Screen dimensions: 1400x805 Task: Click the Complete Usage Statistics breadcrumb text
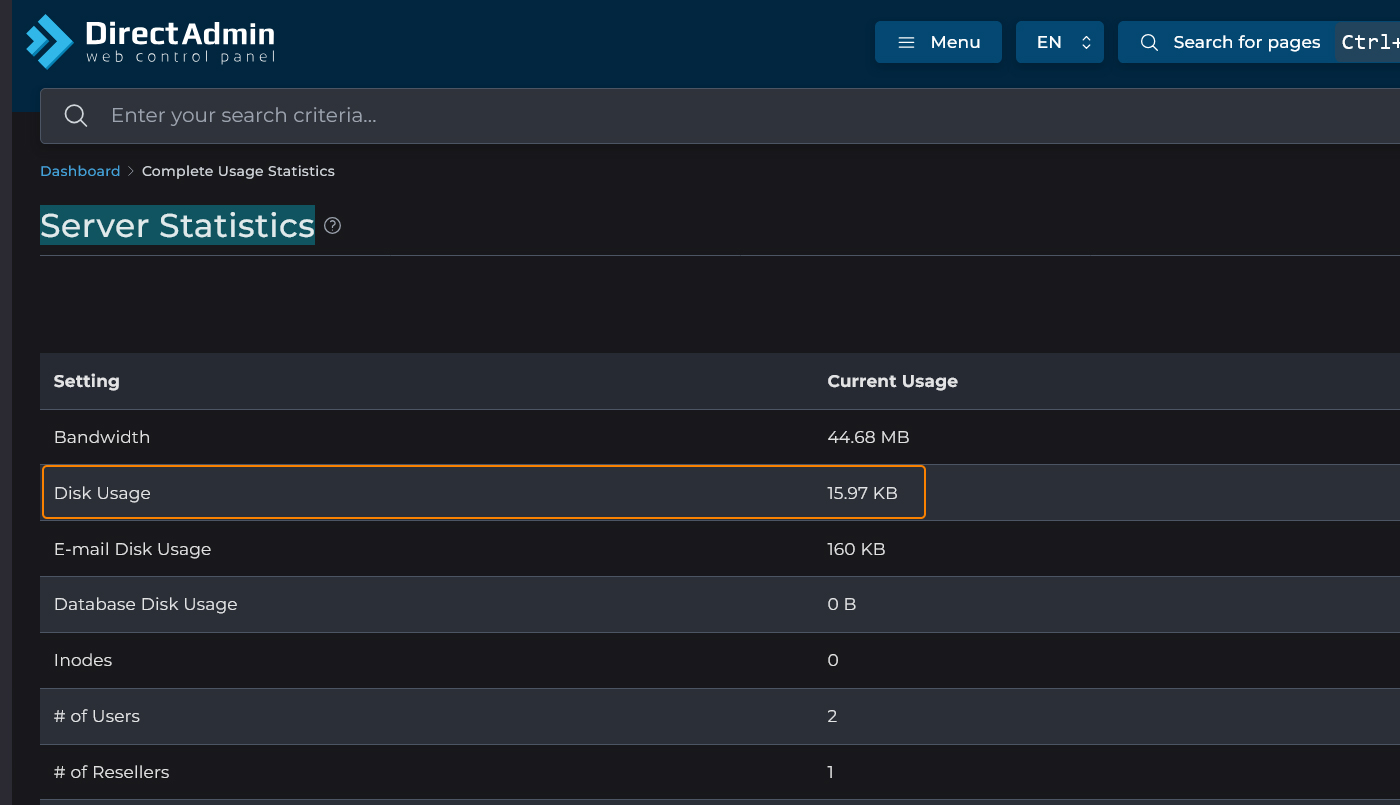(238, 171)
